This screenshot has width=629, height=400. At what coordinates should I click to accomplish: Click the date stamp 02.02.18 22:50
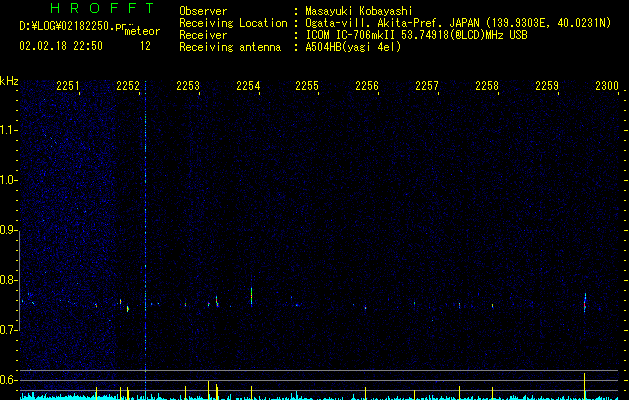[61, 46]
